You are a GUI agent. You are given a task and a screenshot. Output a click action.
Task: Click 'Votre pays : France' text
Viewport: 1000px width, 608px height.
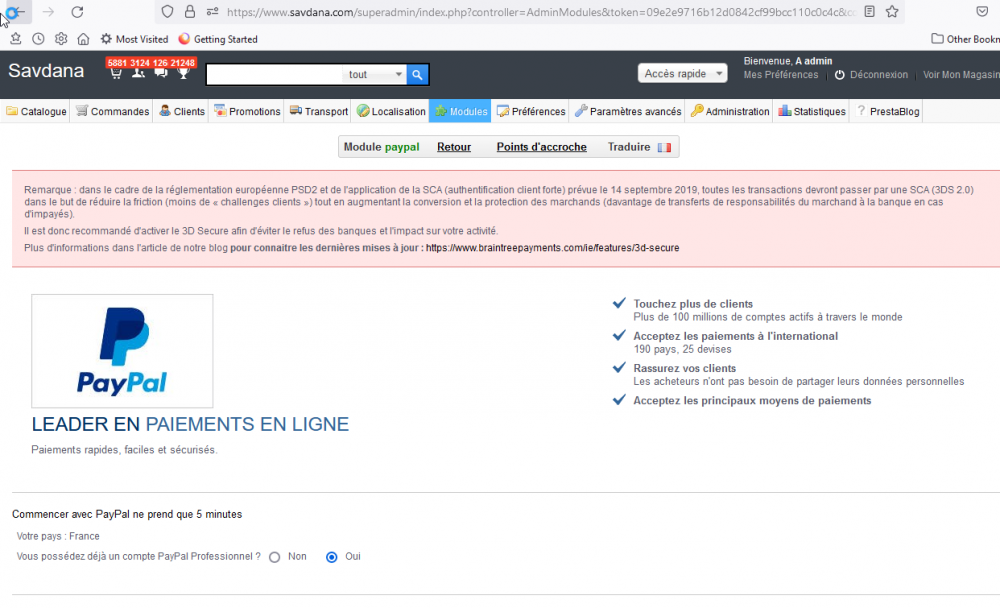[58, 537]
